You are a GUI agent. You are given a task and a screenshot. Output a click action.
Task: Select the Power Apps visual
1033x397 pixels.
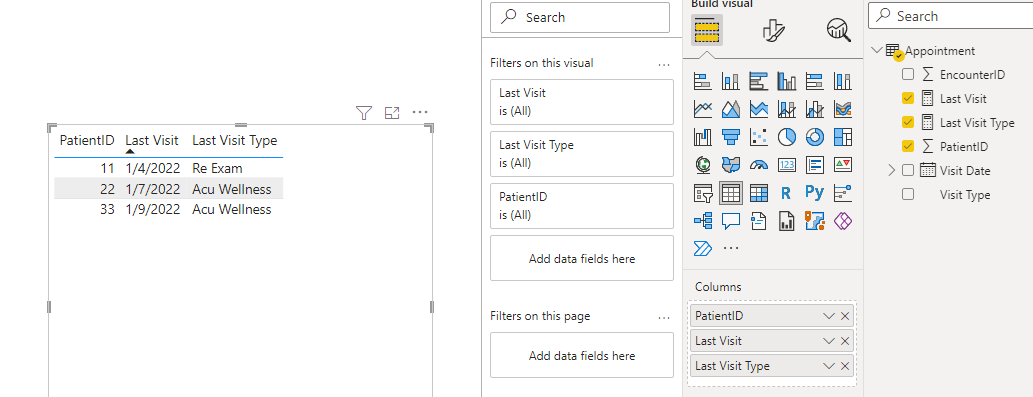click(x=843, y=221)
